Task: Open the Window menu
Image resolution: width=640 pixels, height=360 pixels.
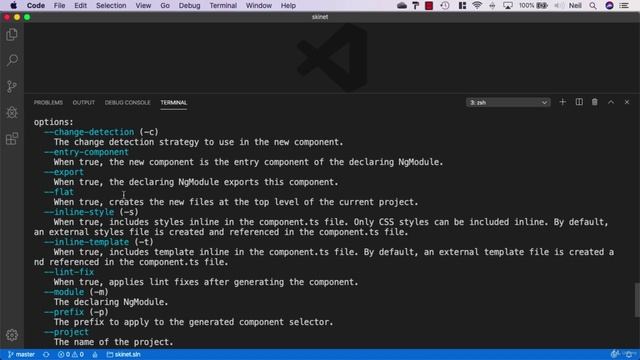Action: tap(259, 5)
